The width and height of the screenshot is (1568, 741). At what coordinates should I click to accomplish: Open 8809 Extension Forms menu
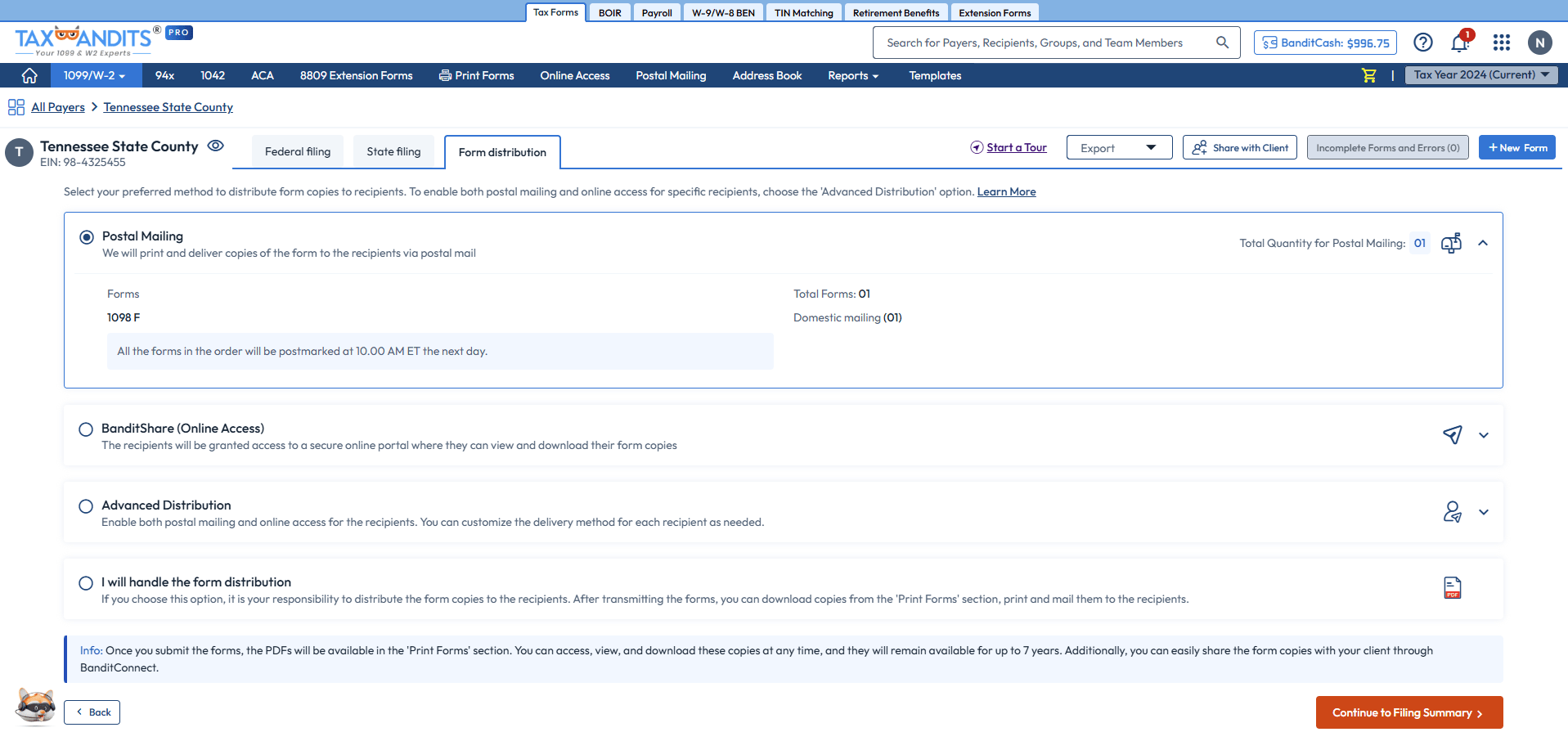point(356,75)
